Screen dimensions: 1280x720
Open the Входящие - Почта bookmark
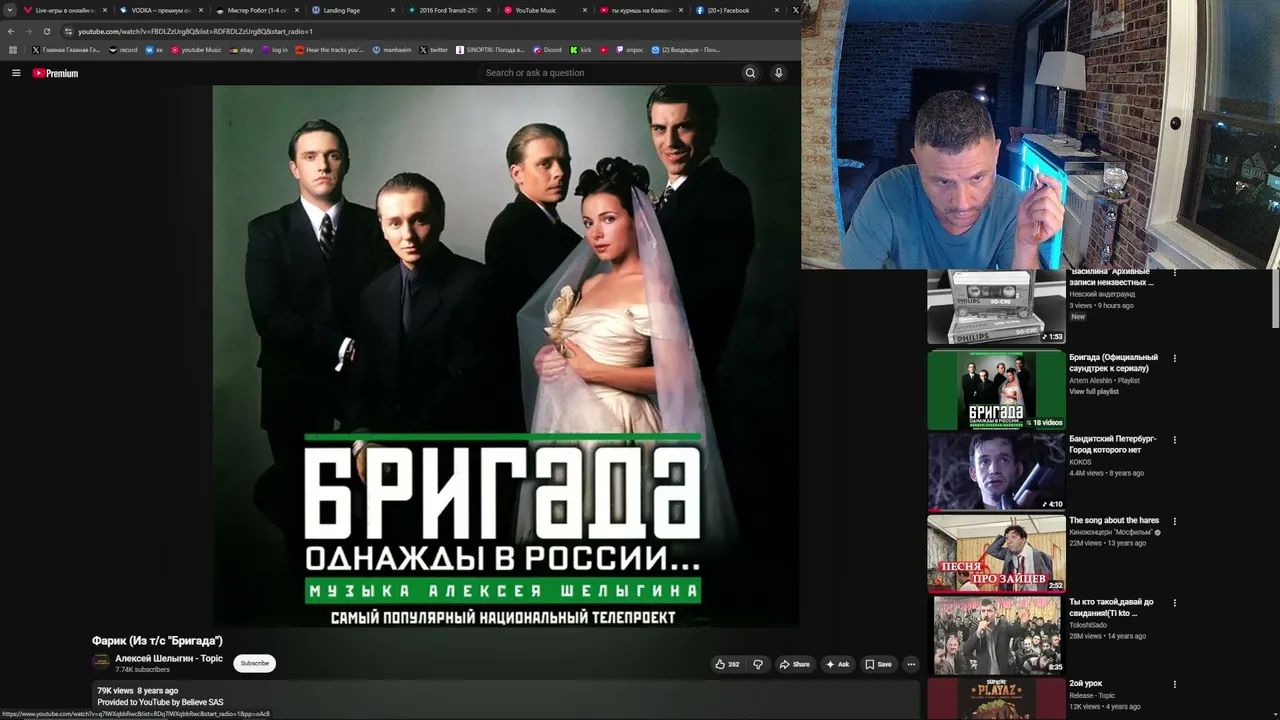click(685, 49)
